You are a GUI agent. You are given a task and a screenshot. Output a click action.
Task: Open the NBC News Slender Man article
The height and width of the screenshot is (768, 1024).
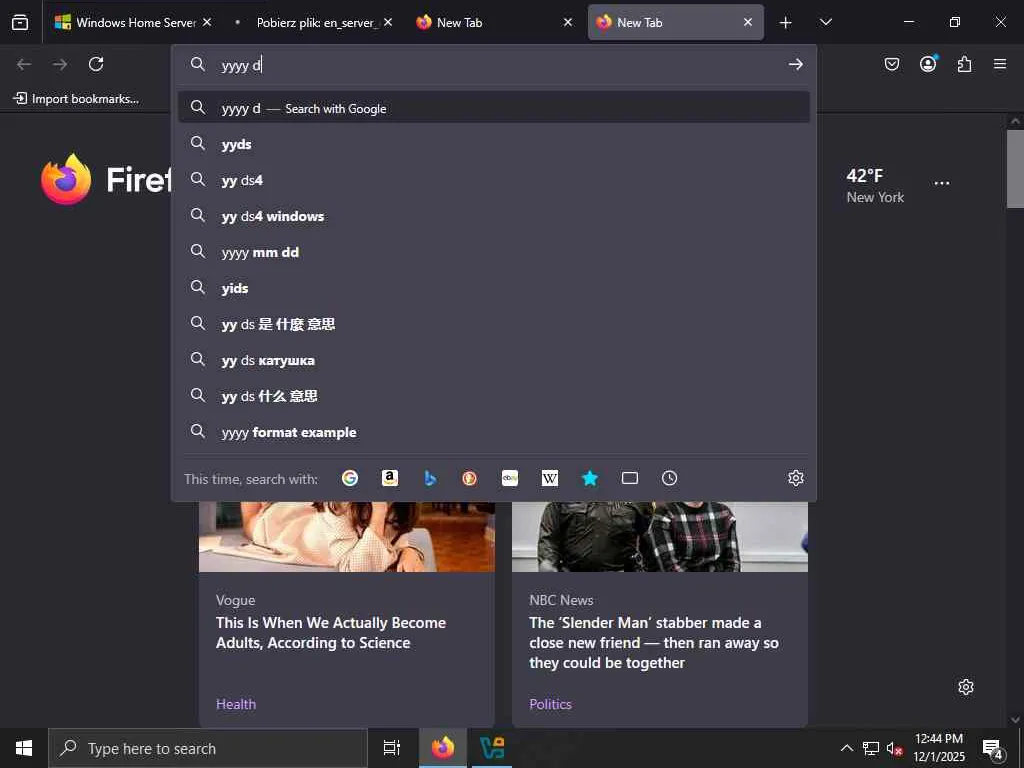pyautogui.click(x=654, y=643)
